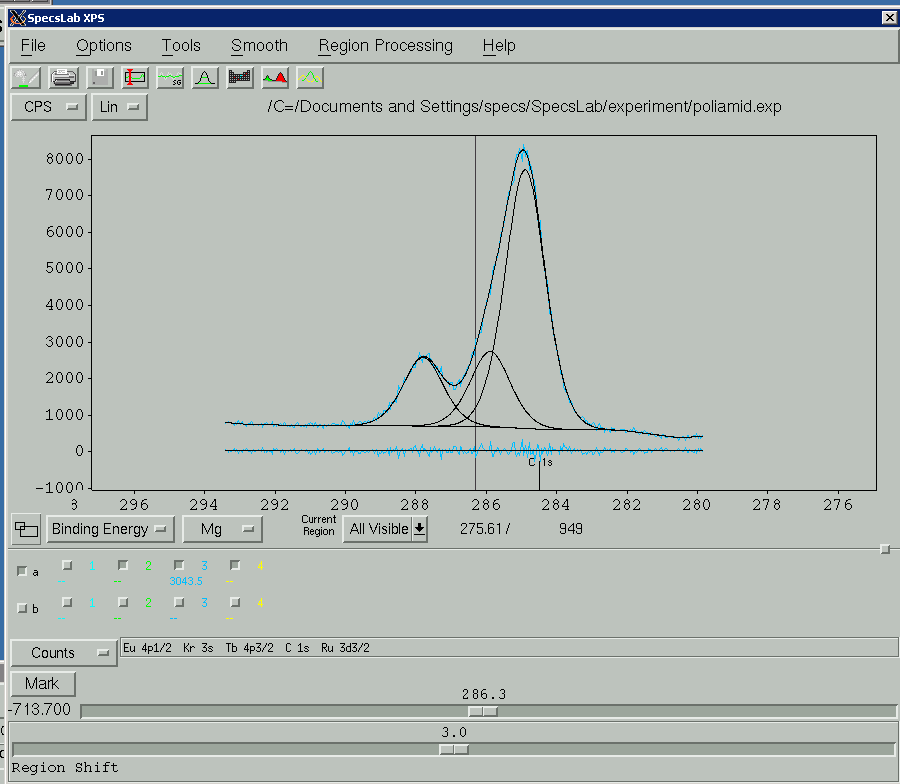The width and height of the screenshot is (900, 784).
Task: Open the periodic table icon
Action: pos(240,77)
